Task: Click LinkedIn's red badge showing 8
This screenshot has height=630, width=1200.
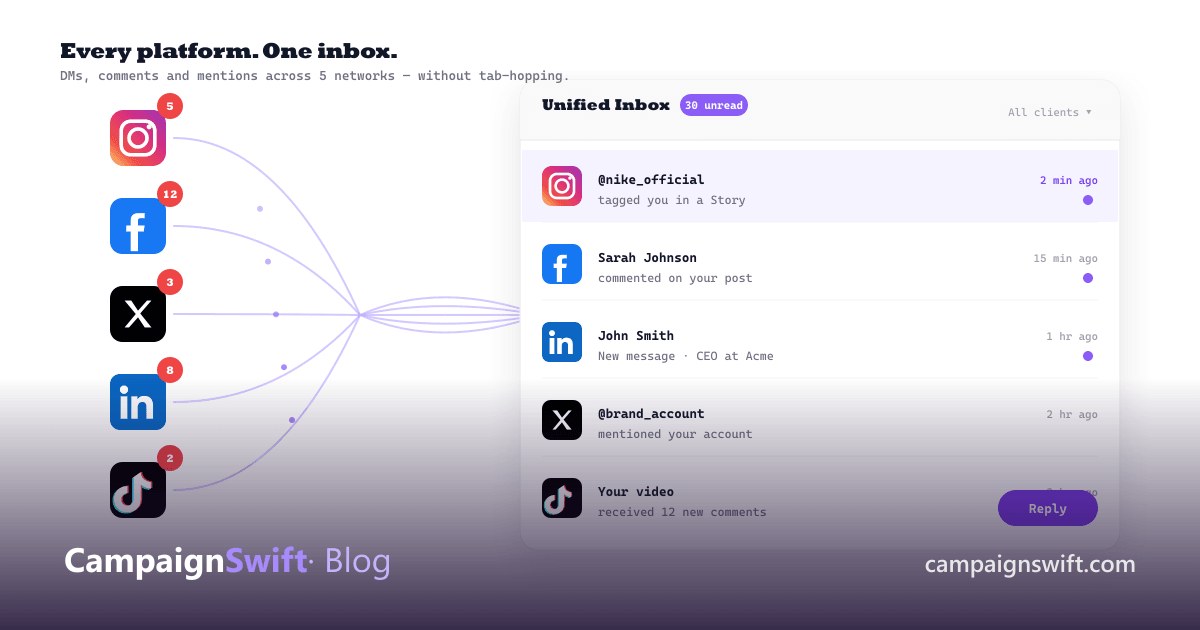Action: (170, 370)
